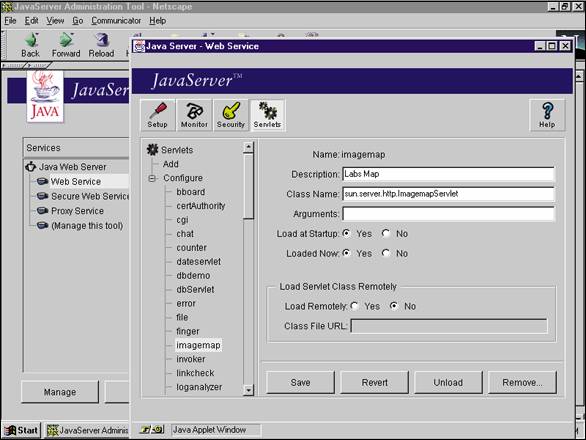Click the Proxy Service row icon
This screenshot has width=586, height=440.
[42, 211]
